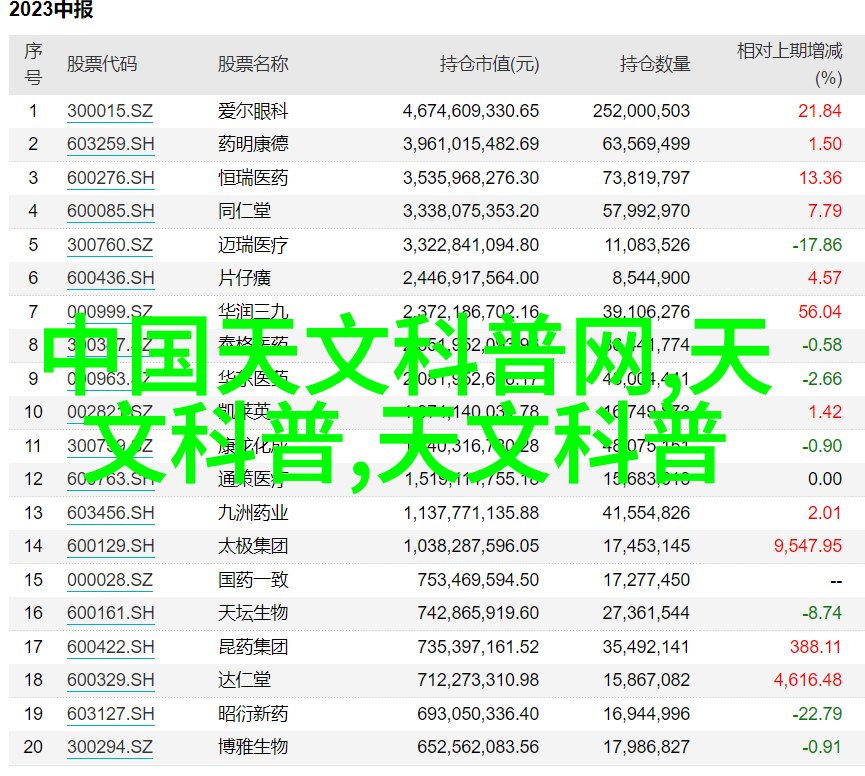Click change percentage 56.04

pyautogui.click(x=820, y=312)
